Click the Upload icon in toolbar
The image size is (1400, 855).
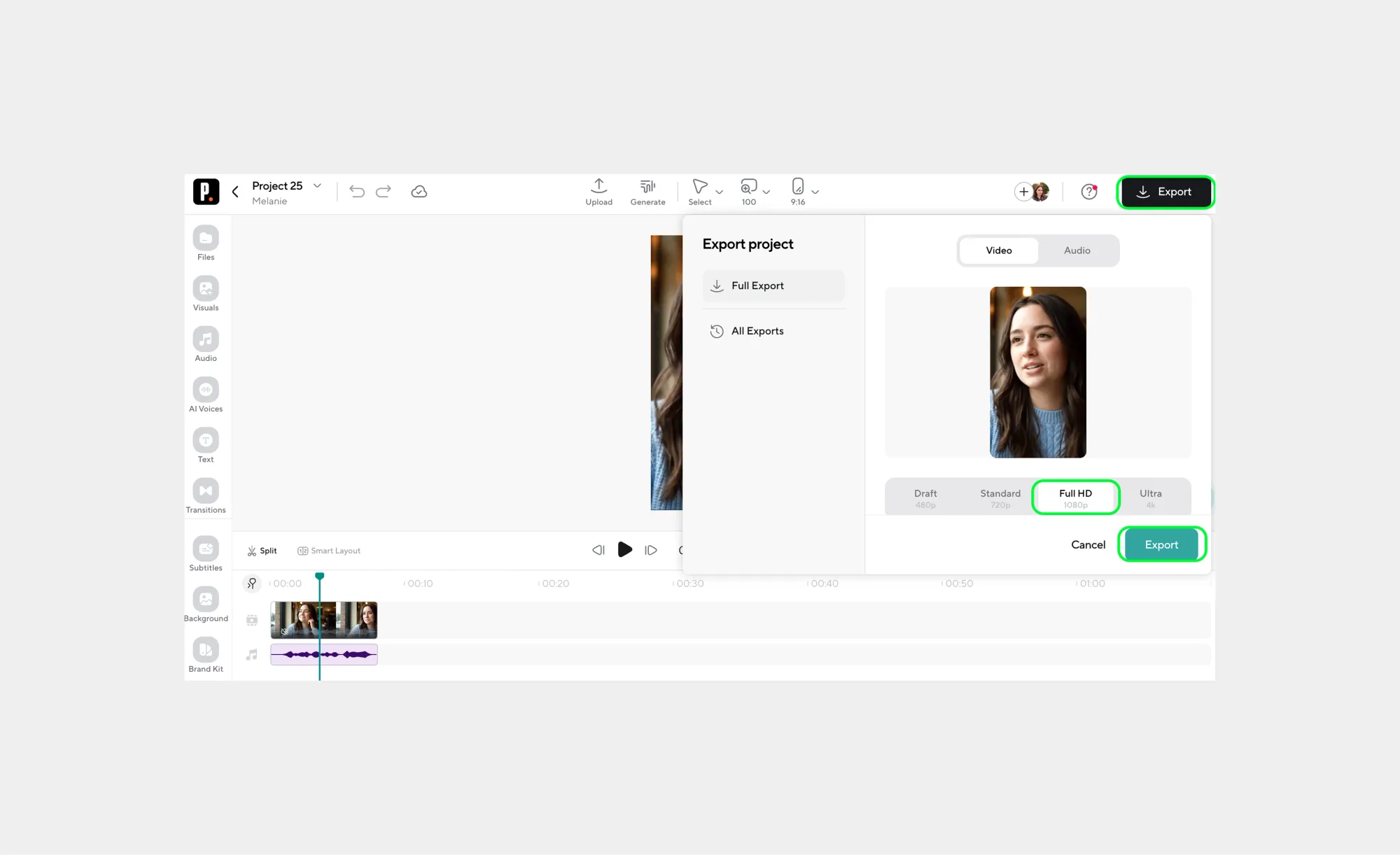tap(598, 187)
